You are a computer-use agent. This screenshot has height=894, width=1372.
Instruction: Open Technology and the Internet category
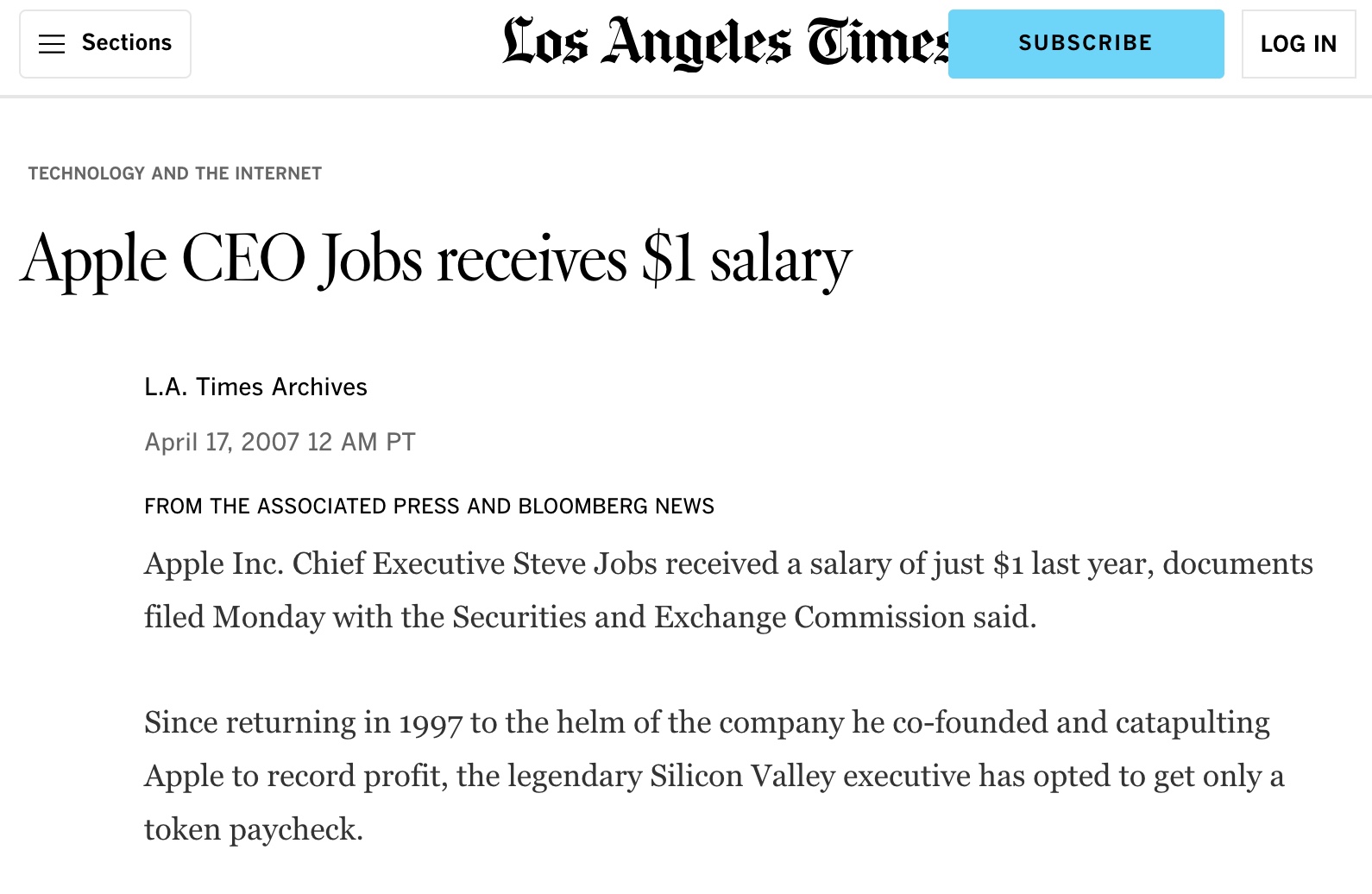pos(175,173)
